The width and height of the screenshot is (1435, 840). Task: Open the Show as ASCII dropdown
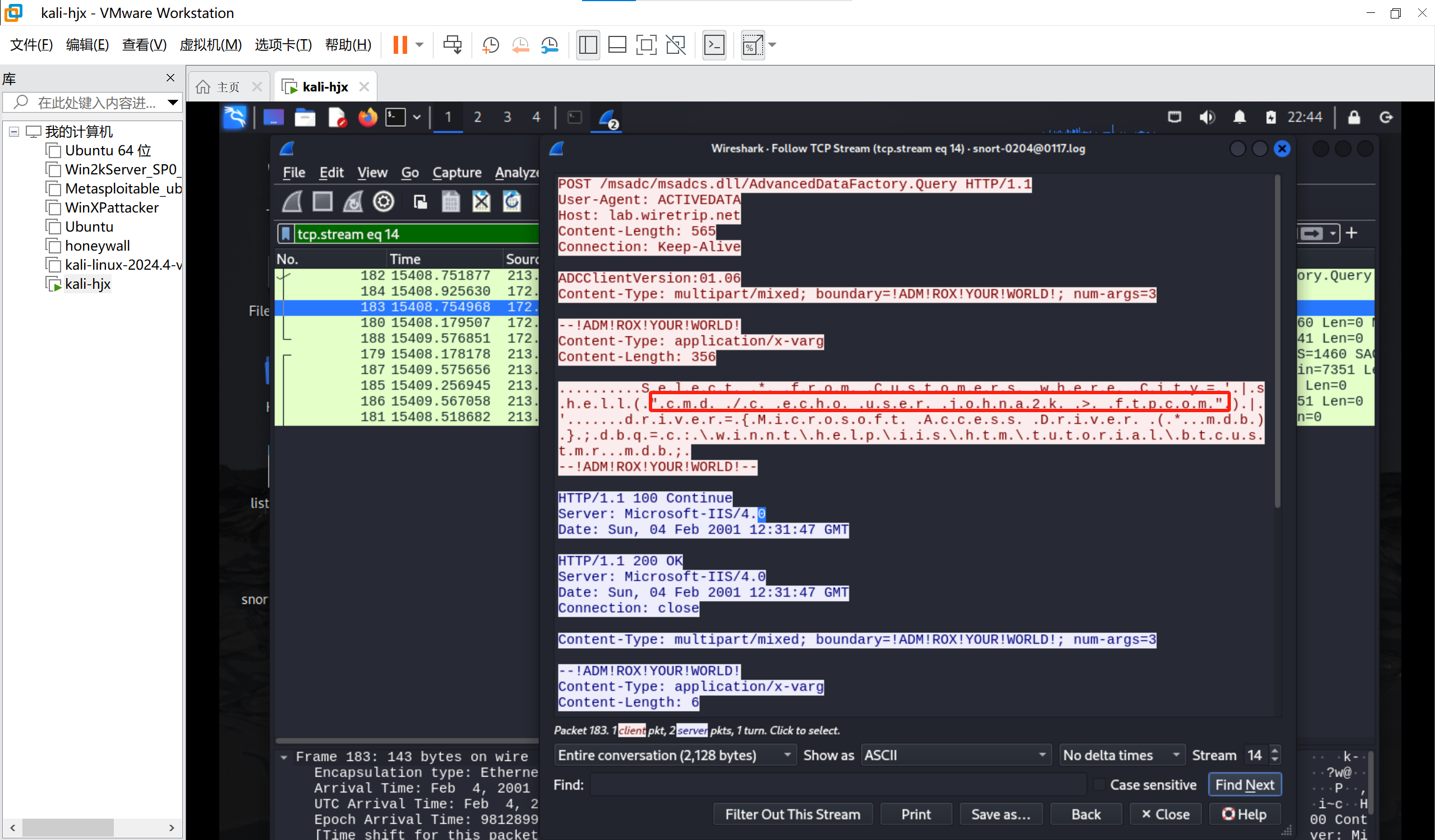(x=955, y=755)
